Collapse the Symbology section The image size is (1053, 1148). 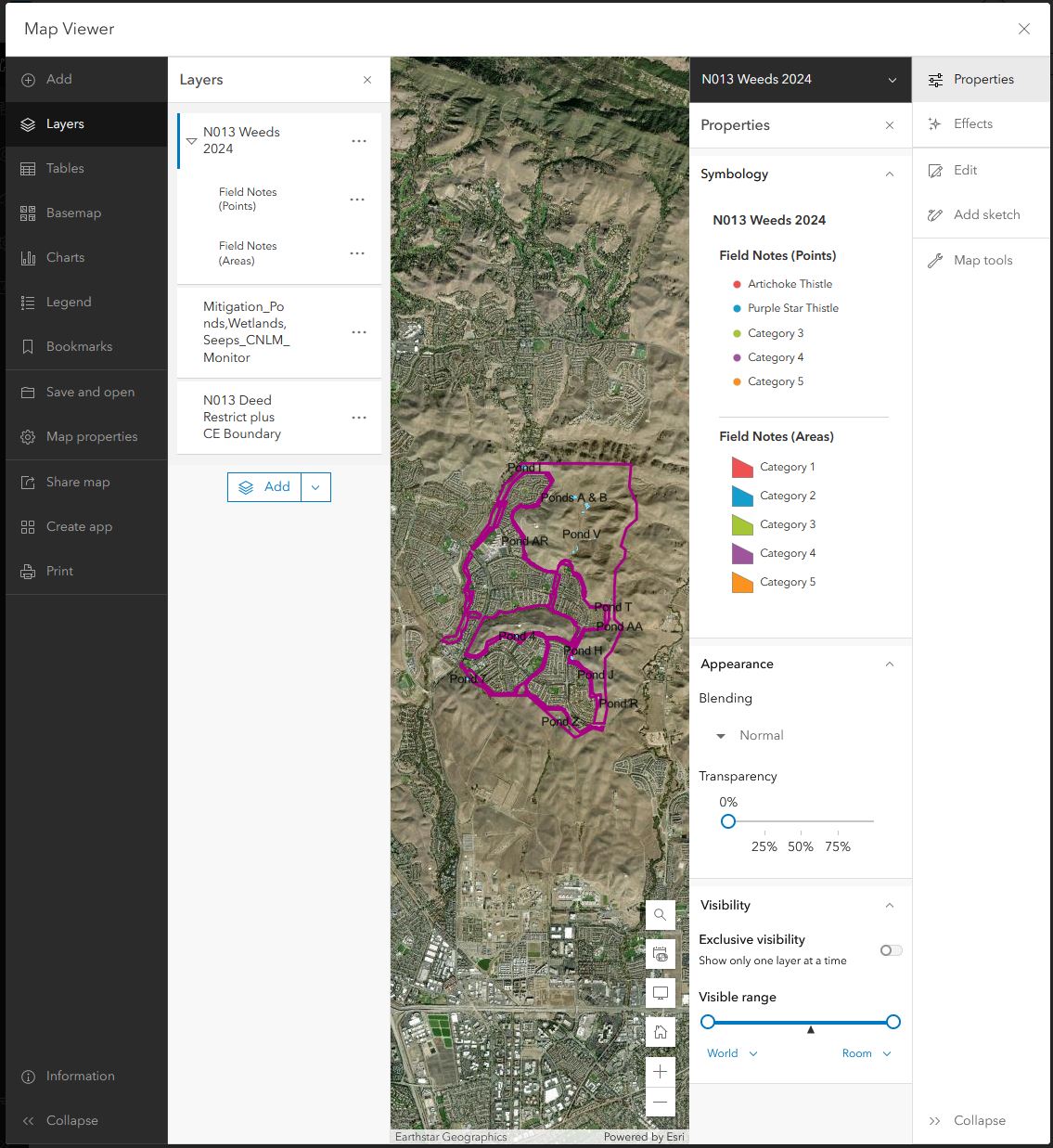[889, 174]
